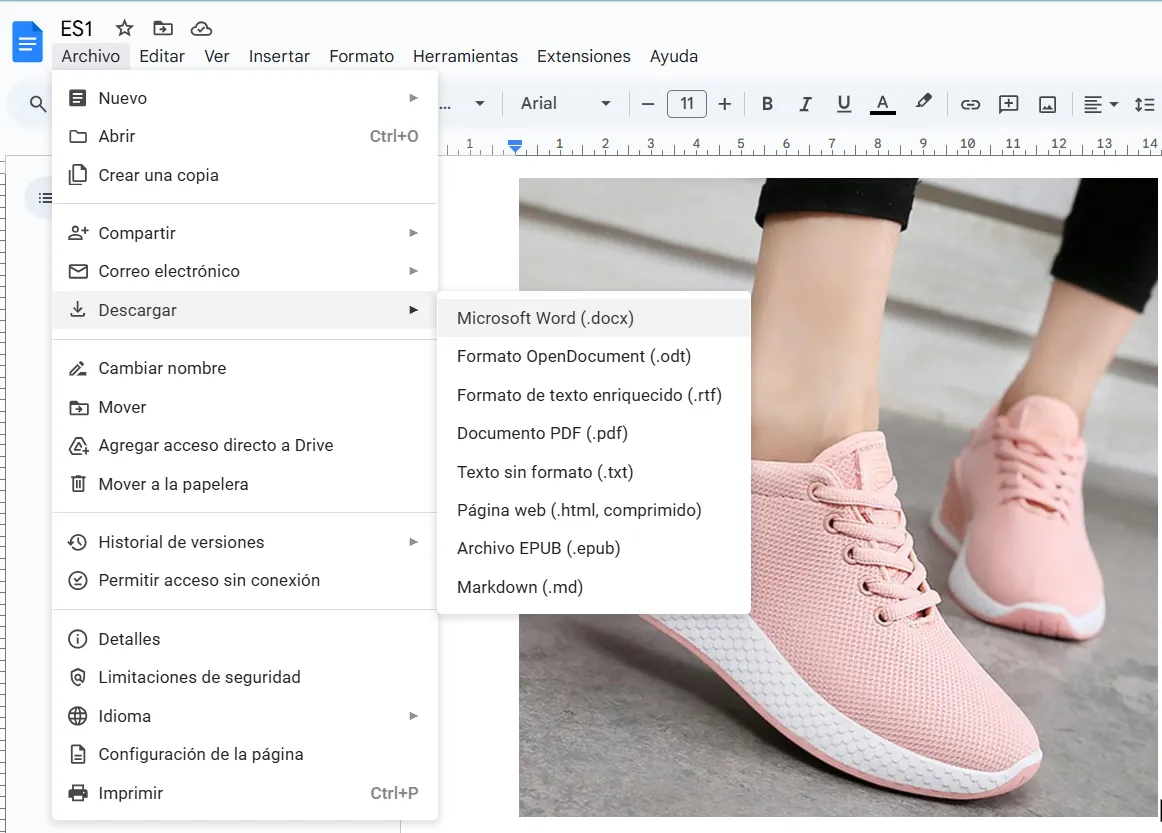Open the text color picker
Image resolution: width=1162 pixels, height=833 pixels.
[x=882, y=104]
